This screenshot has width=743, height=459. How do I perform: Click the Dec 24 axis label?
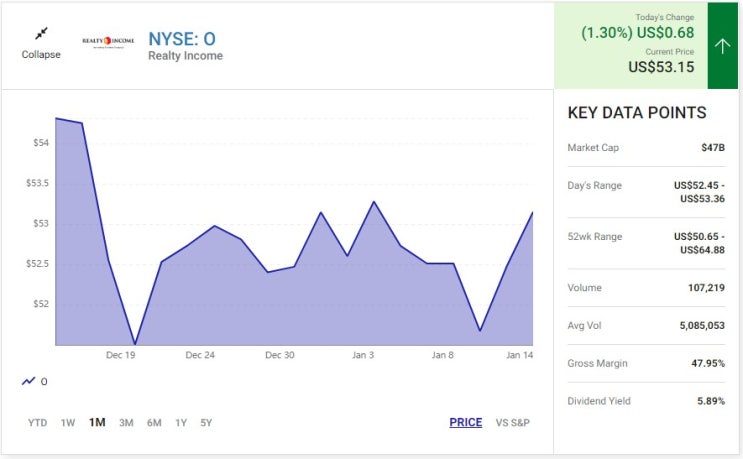[x=200, y=355]
